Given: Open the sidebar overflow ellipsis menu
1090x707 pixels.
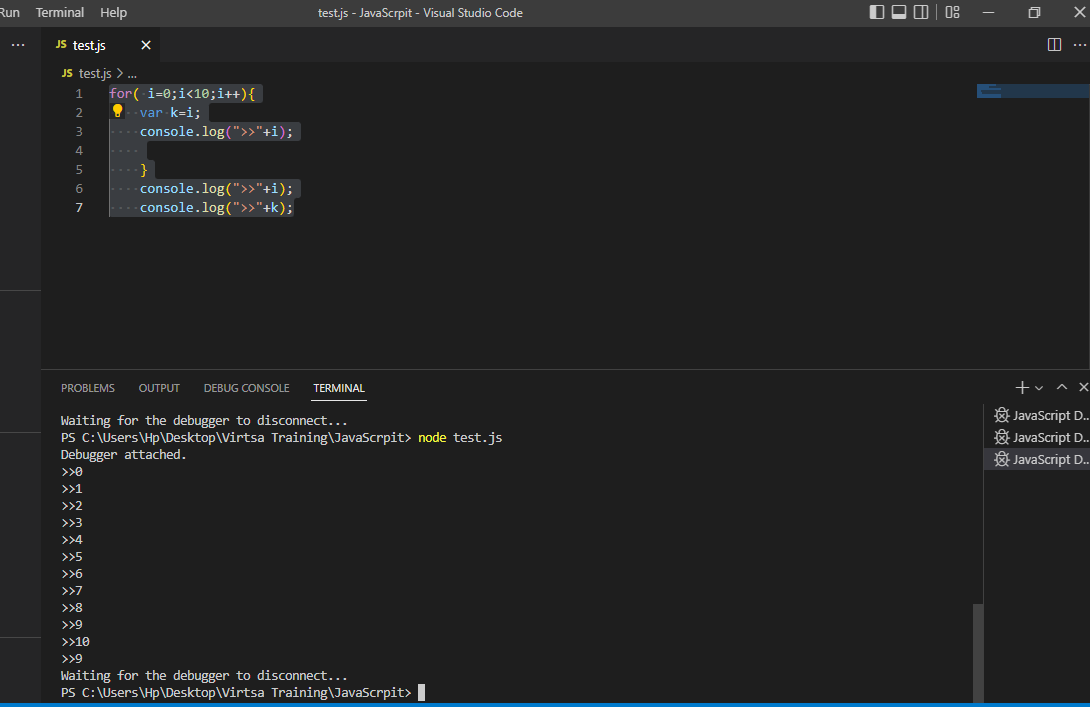Looking at the screenshot, I should 17,44.
